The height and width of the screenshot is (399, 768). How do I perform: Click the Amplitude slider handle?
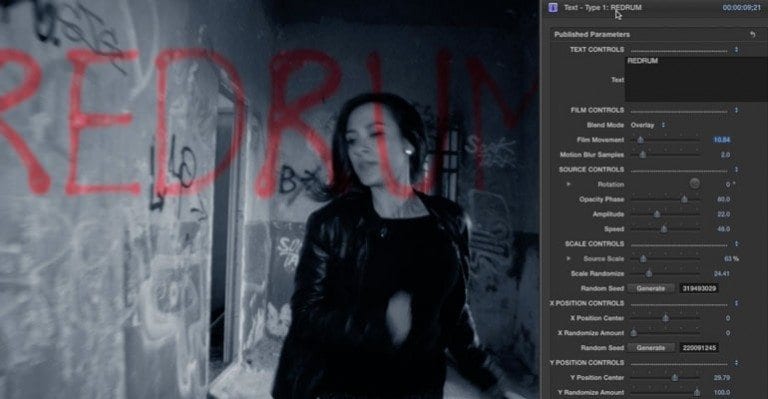click(x=657, y=214)
